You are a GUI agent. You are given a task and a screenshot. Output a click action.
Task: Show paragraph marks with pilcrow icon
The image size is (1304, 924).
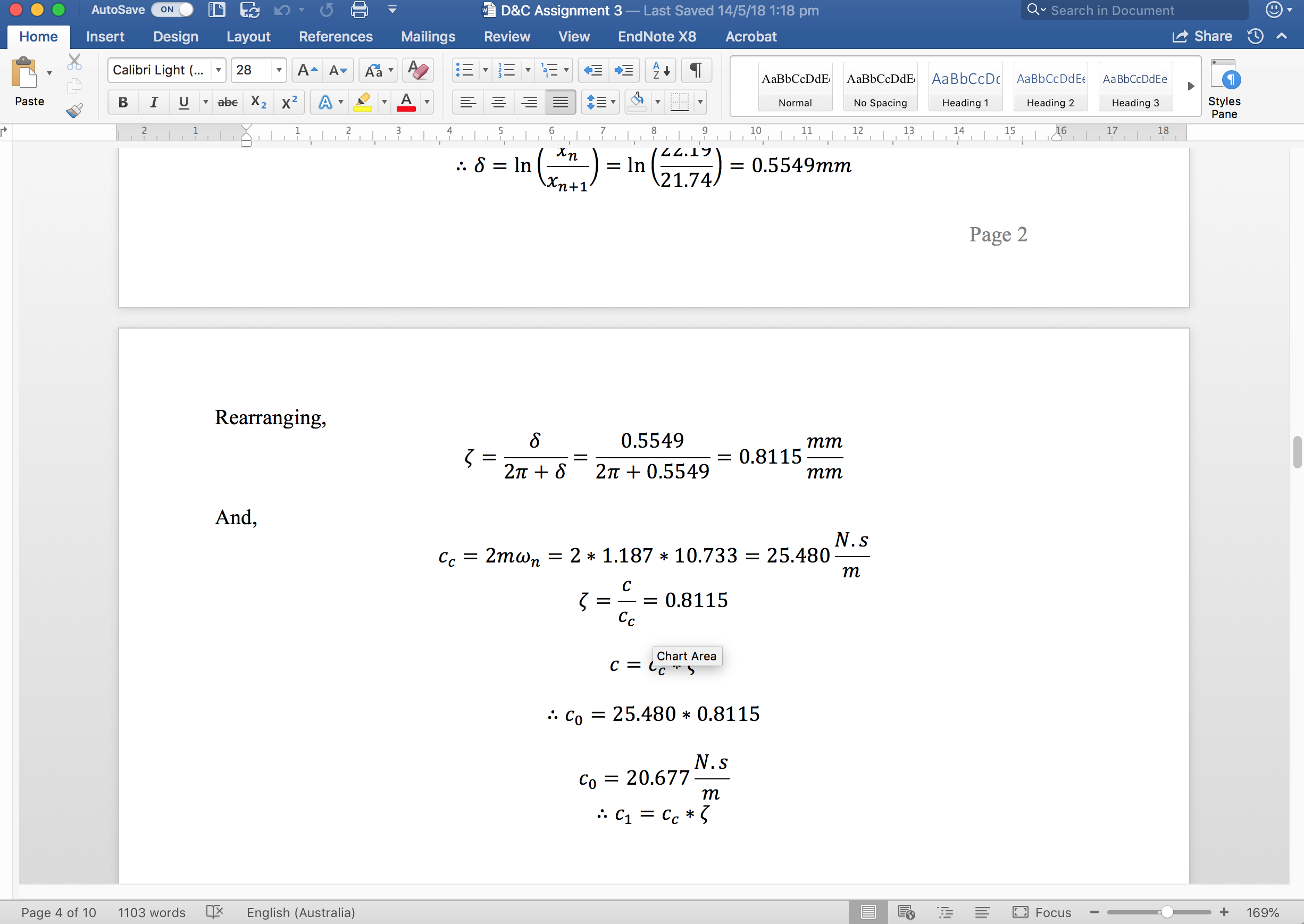point(696,70)
